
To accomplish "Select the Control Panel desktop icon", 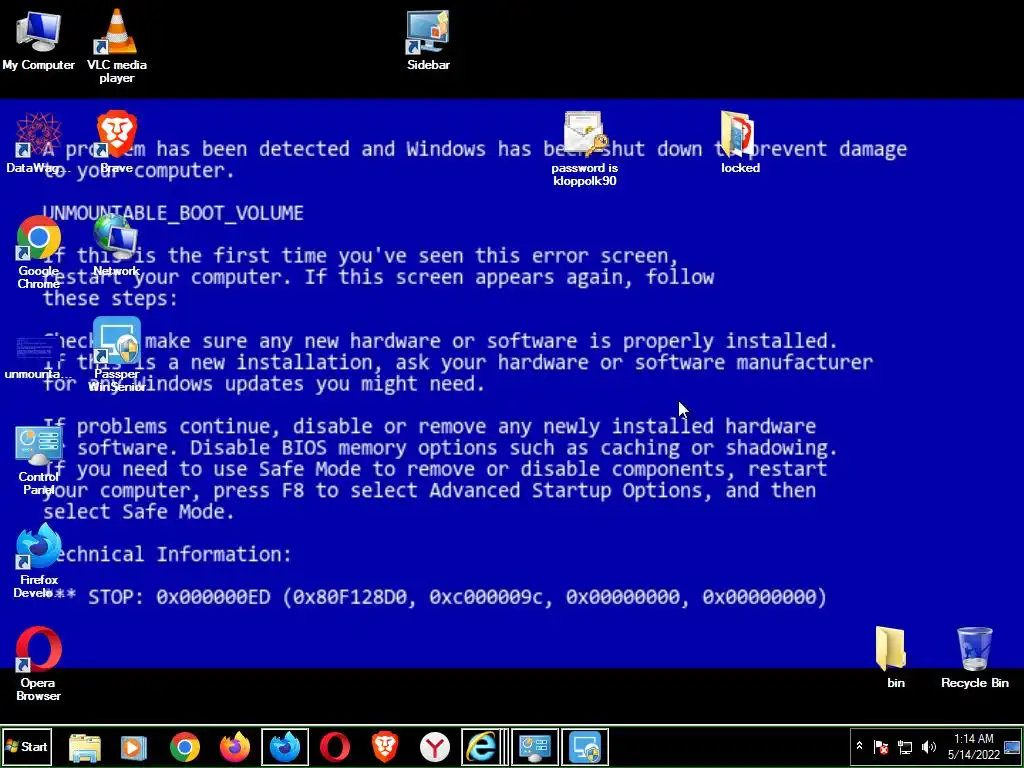I will [x=39, y=459].
